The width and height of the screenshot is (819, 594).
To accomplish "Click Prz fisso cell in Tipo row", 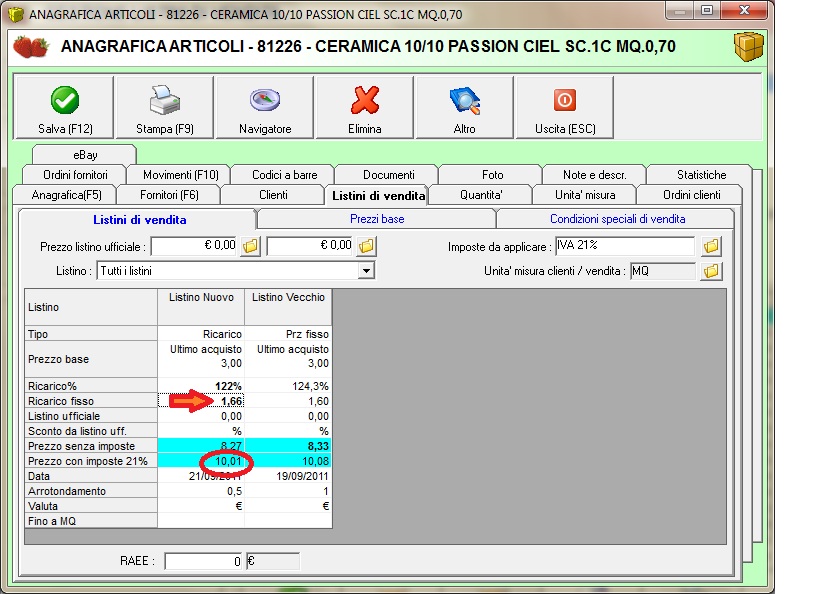I will click(x=288, y=334).
